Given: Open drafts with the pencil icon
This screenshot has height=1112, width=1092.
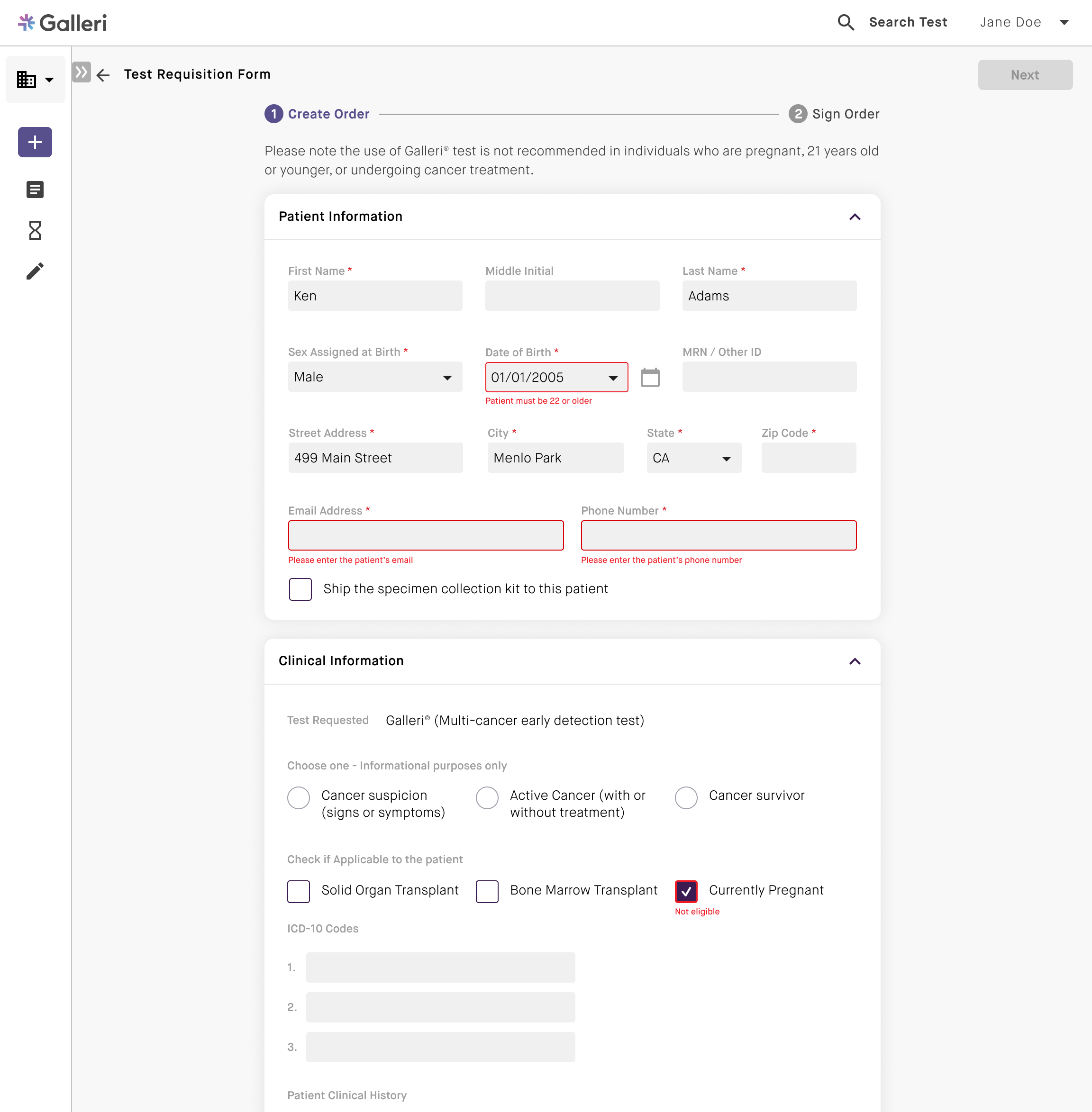Looking at the screenshot, I should (35, 271).
